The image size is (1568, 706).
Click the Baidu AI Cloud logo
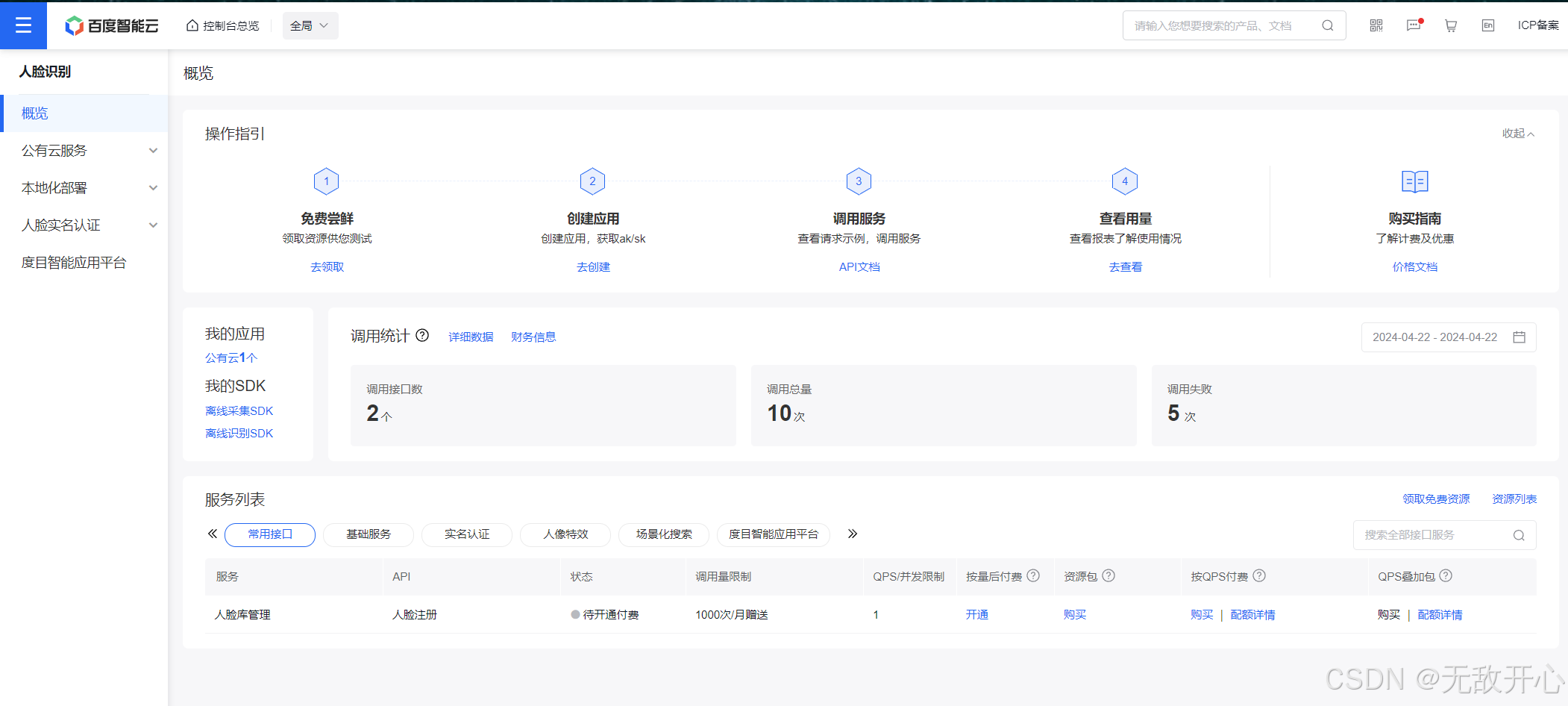[x=112, y=26]
